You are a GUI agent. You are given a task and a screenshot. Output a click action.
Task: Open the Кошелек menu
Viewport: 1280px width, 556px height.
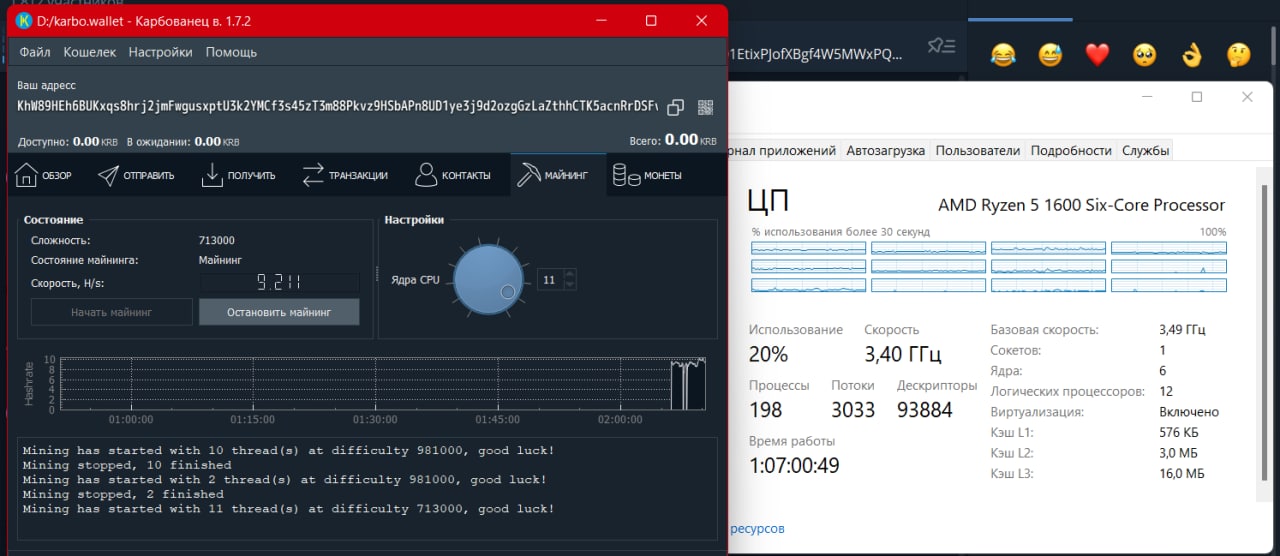point(90,52)
